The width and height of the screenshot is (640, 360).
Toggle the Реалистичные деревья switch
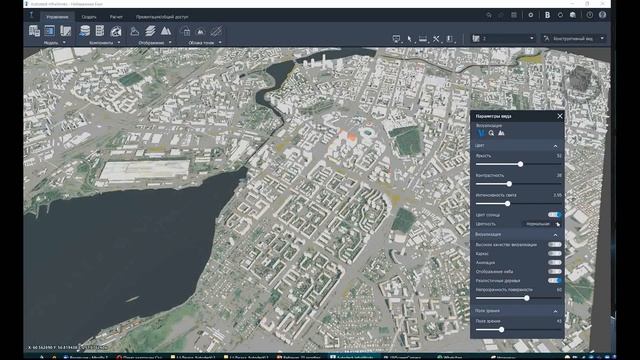click(x=555, y=280)
